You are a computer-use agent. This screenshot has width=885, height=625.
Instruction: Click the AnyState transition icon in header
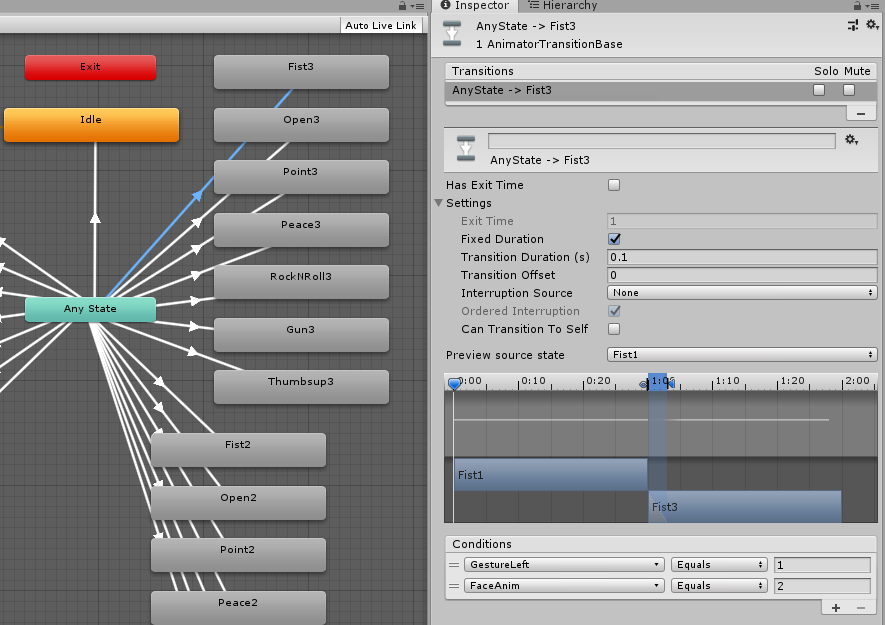tap(452, 34)
